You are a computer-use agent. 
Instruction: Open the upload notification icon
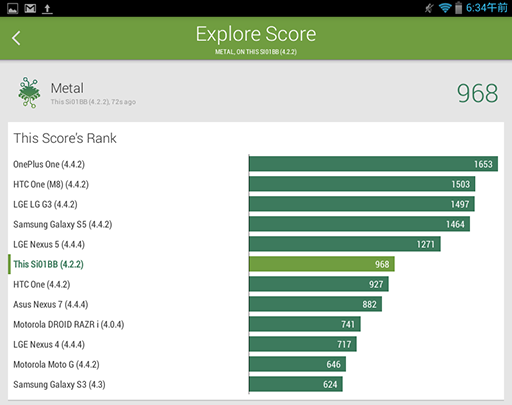click(x=47, y=9)
